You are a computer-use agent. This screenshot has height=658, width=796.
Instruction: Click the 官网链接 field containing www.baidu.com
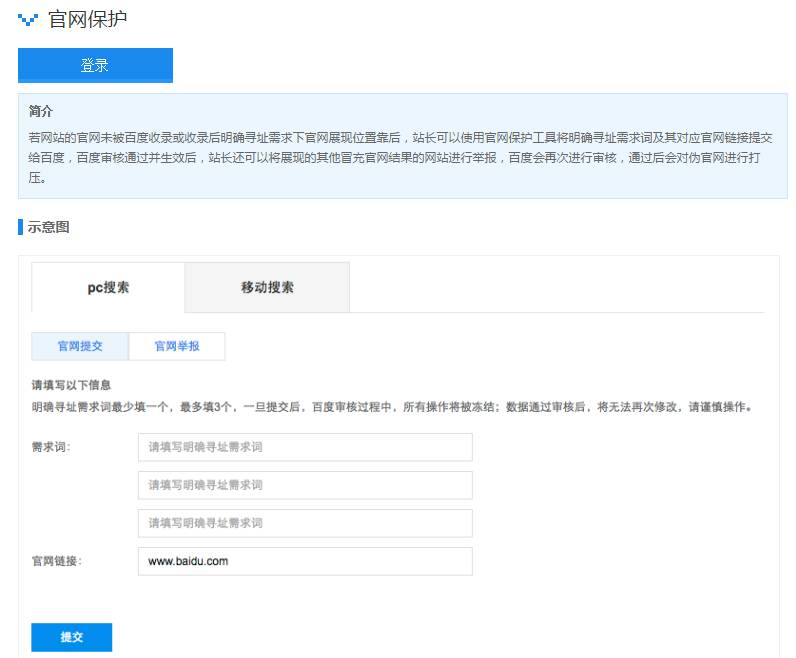click(305, 561)
